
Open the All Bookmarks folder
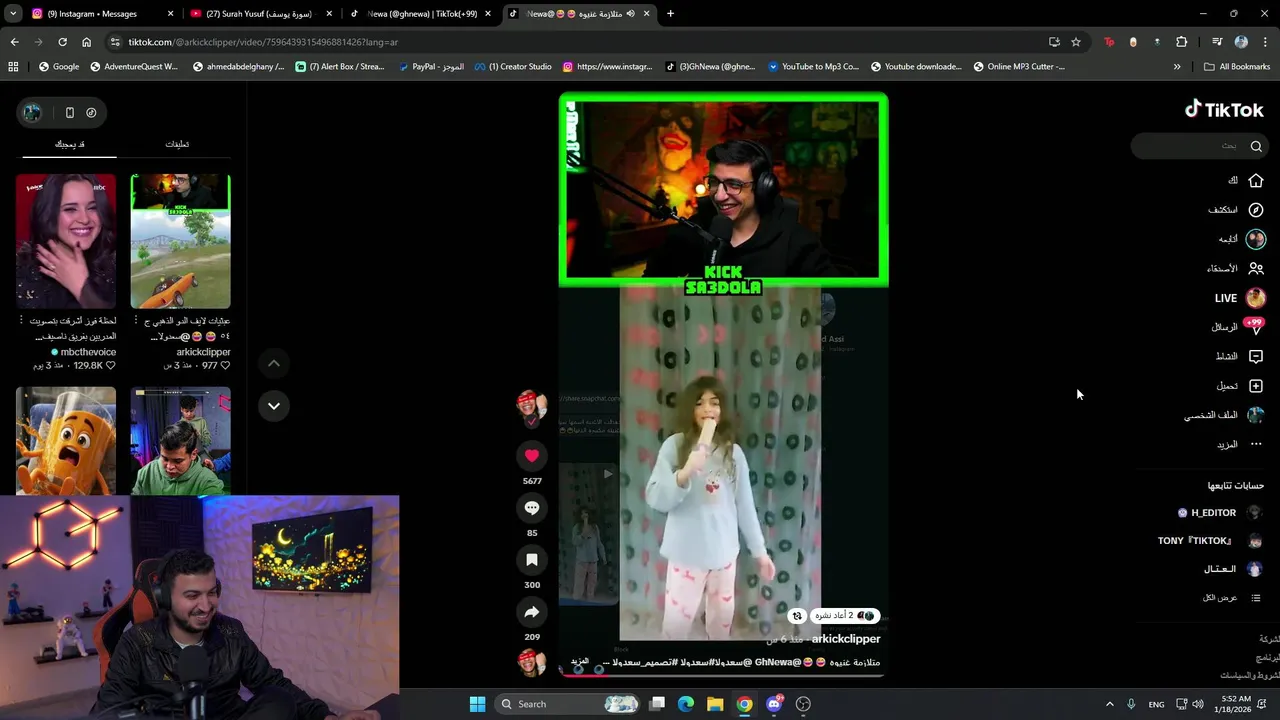(x=1237, y=67)
